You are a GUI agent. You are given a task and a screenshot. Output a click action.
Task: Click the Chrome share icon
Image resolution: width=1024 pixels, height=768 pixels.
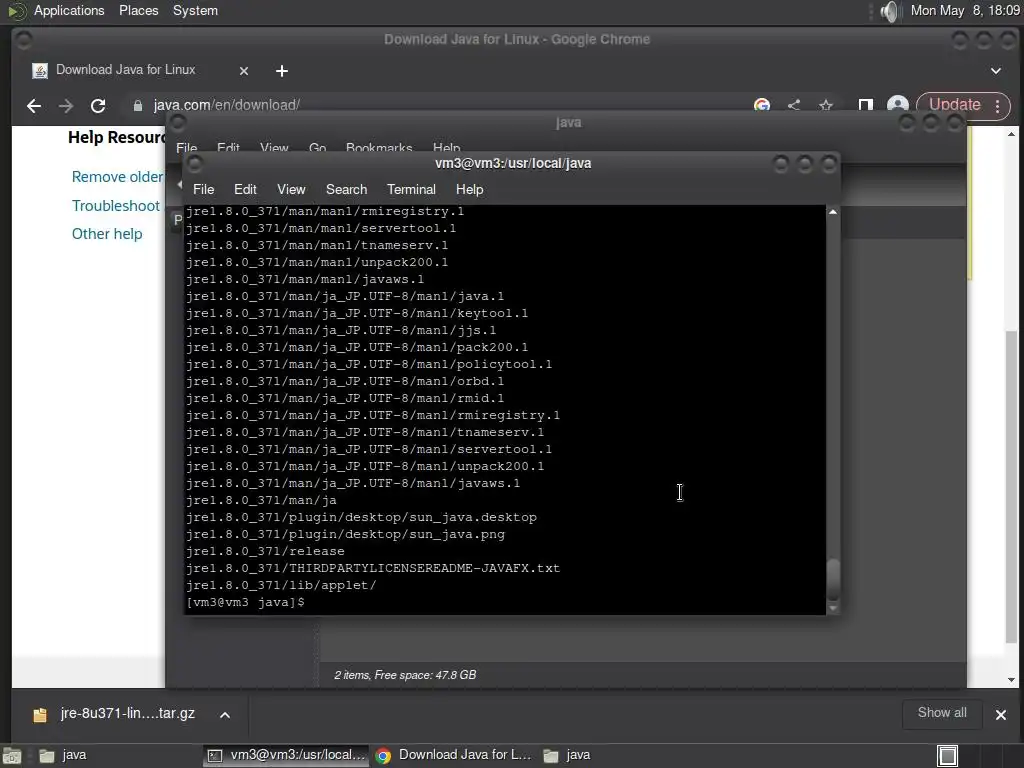[793, 104]
